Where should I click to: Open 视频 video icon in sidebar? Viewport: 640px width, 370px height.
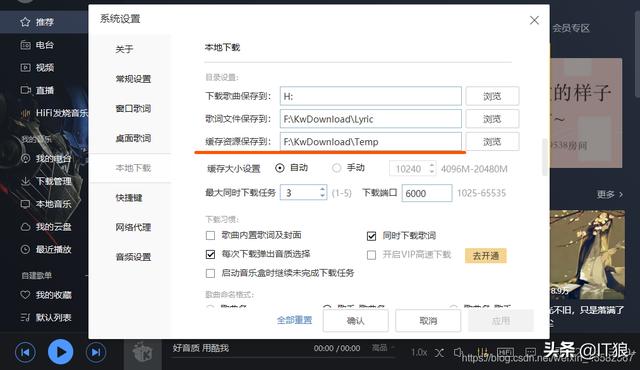(25, 67)
